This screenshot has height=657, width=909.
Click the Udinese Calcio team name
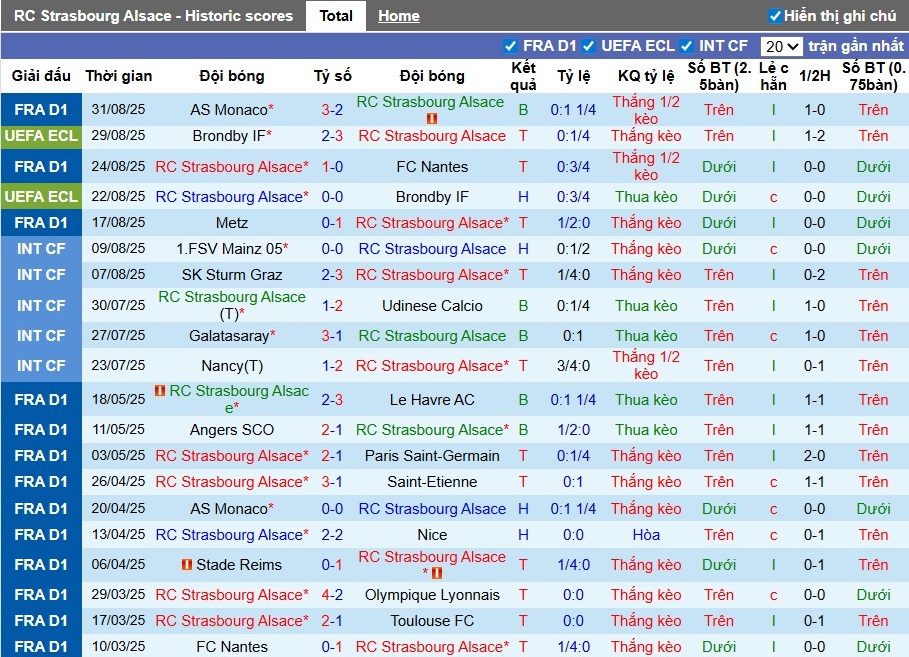(432, 306)
